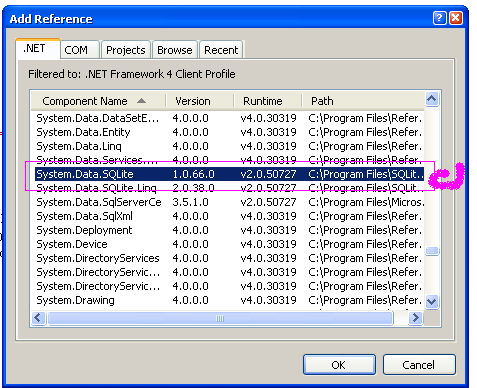Screen dimensions: 477x388
Task: Click the Path column header
Action: click(x=363, y=101)
